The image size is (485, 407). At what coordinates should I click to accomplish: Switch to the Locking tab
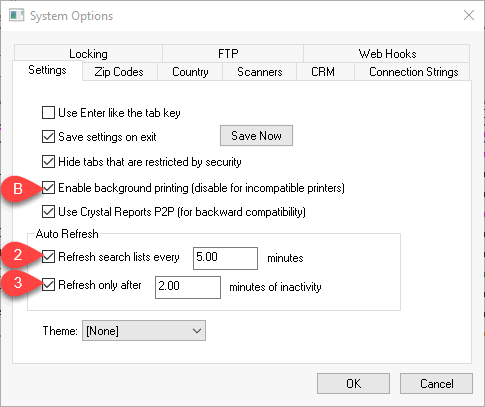point(88,54)
